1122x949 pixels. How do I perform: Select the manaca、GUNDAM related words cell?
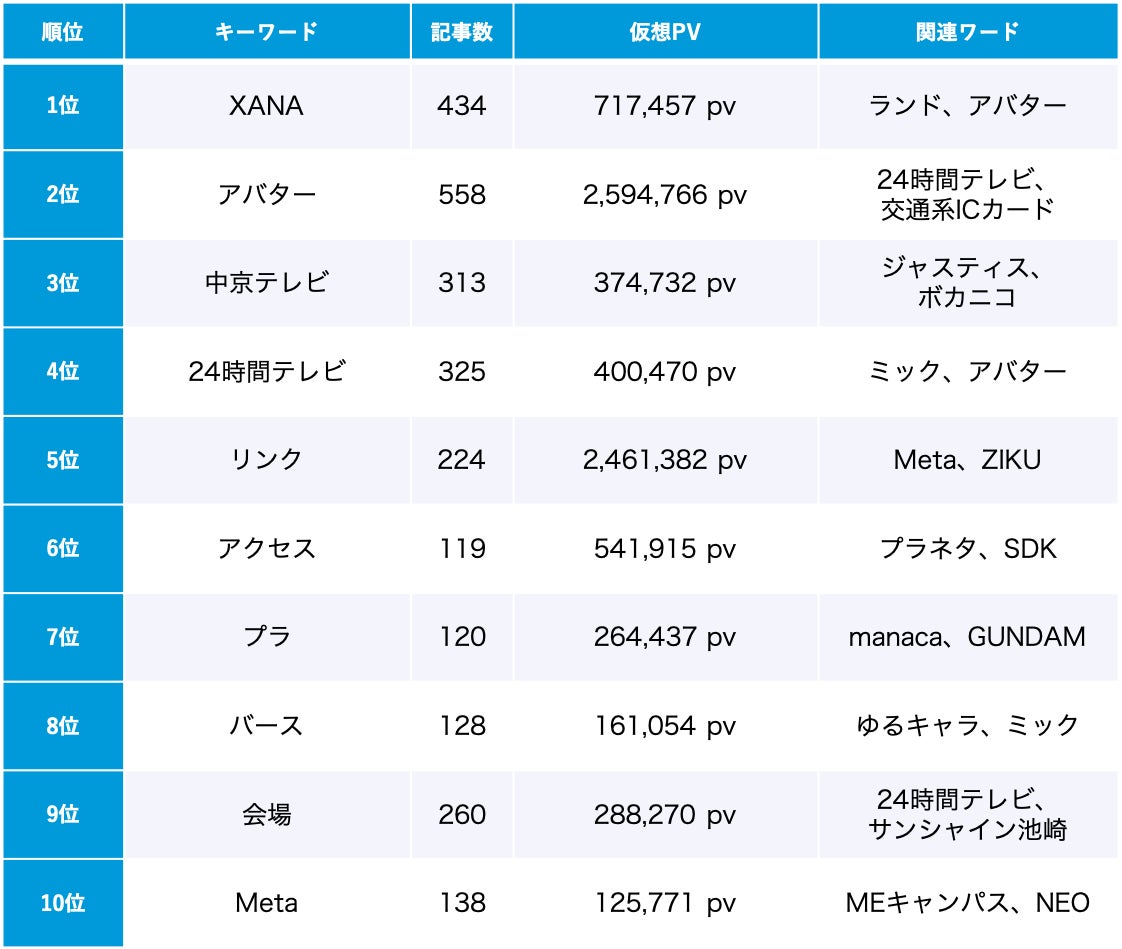coord(967,637)
